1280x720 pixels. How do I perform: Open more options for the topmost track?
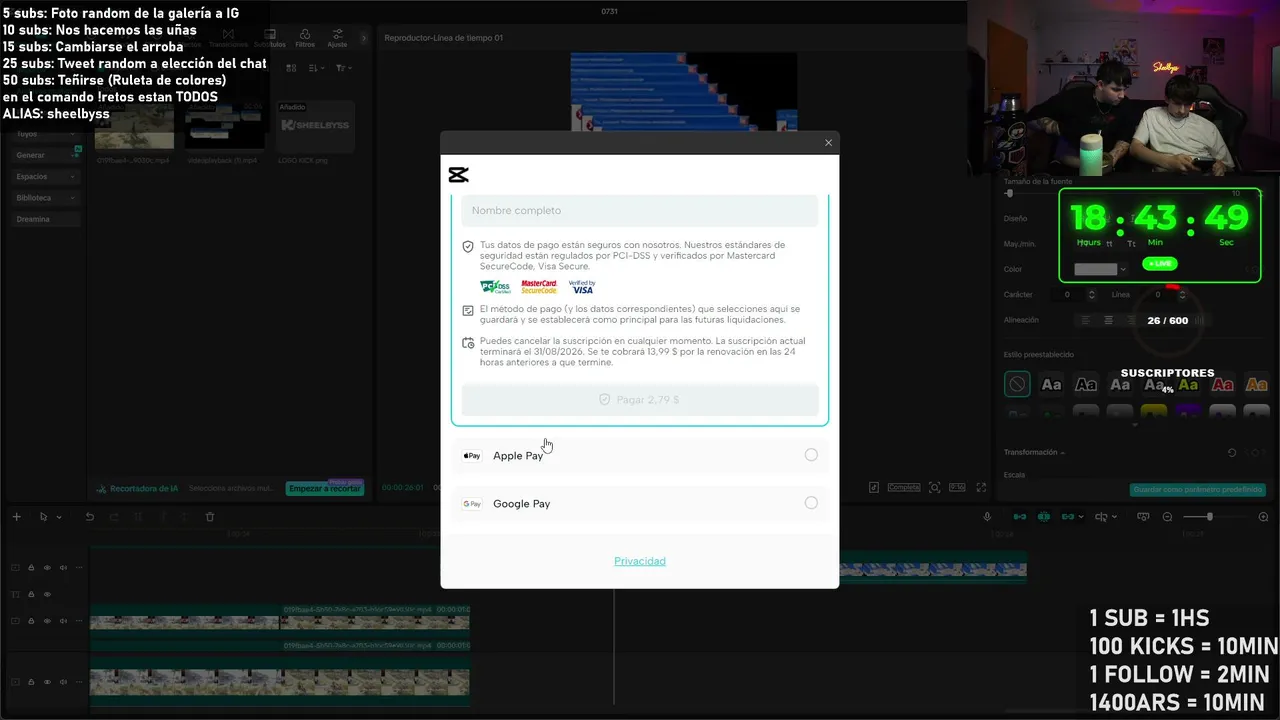coord(79,568)
